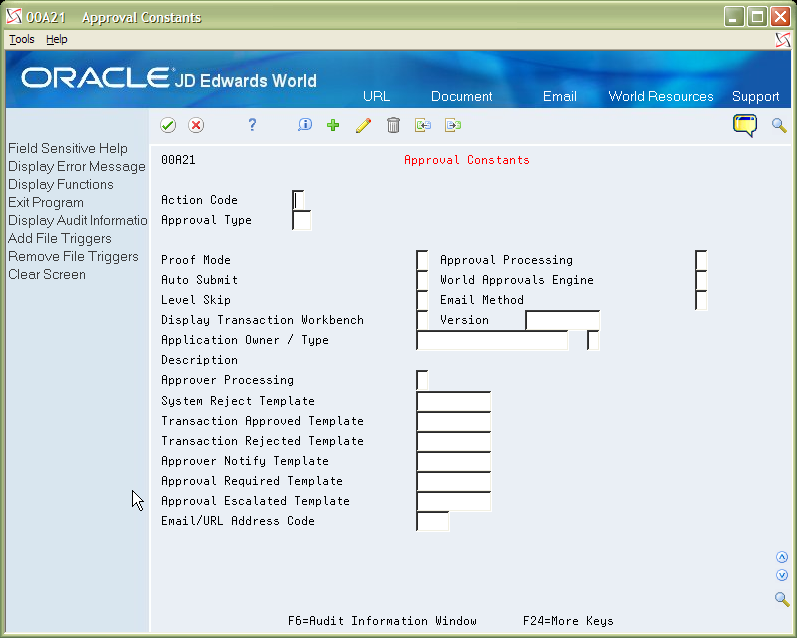Minimize the Approval Constants window
The width and height of the screenshot is (797, 638).
click(x=733, y=17)
